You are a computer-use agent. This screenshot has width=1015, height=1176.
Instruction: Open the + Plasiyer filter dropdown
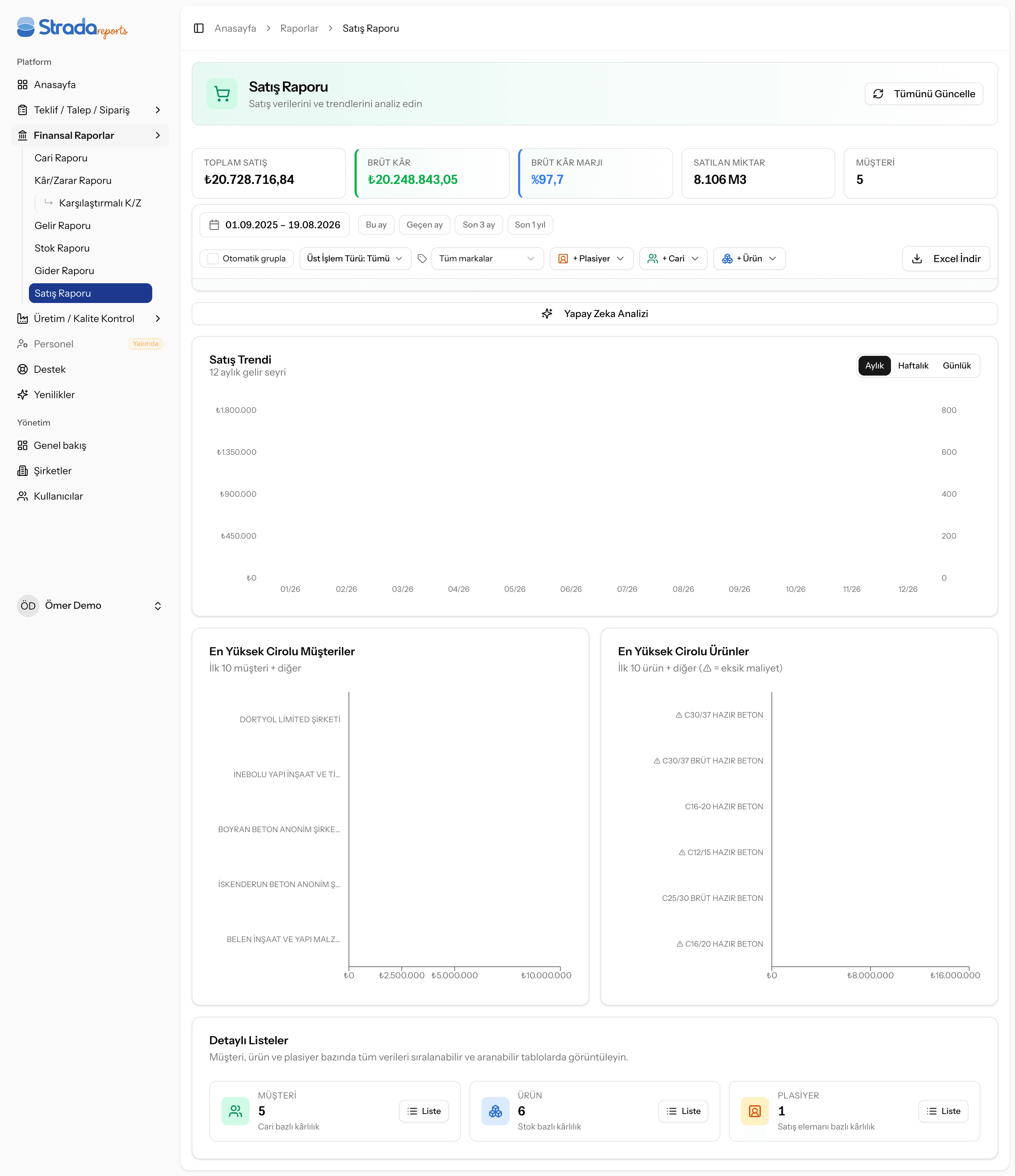point(591,258)
